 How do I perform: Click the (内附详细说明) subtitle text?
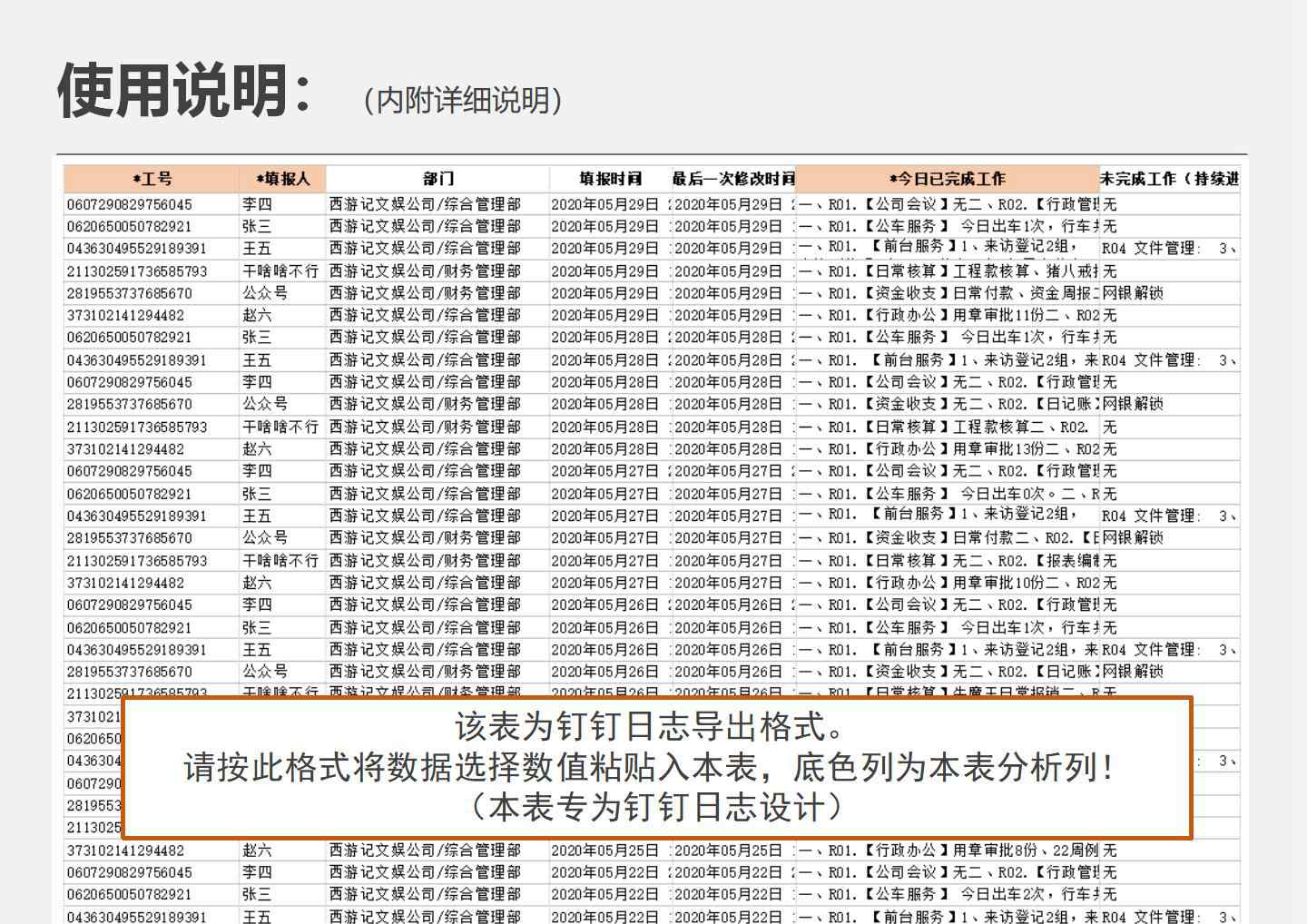(463, 100)
